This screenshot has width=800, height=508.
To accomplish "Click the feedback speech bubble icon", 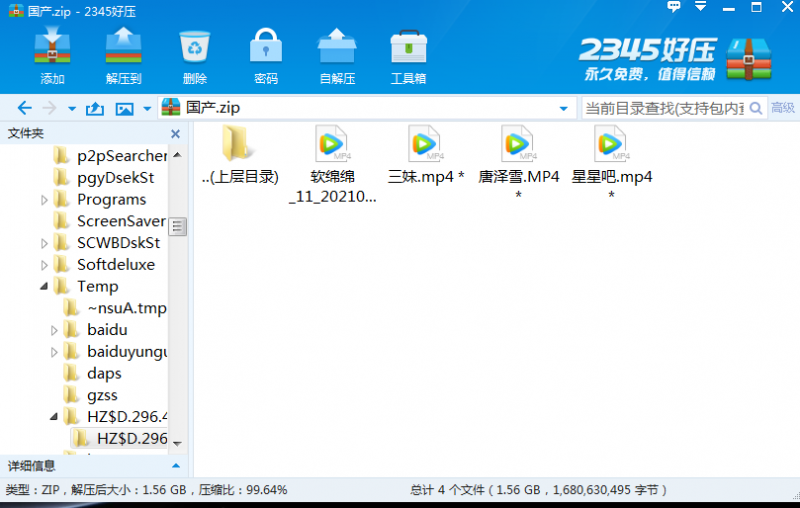I will 674,7.
